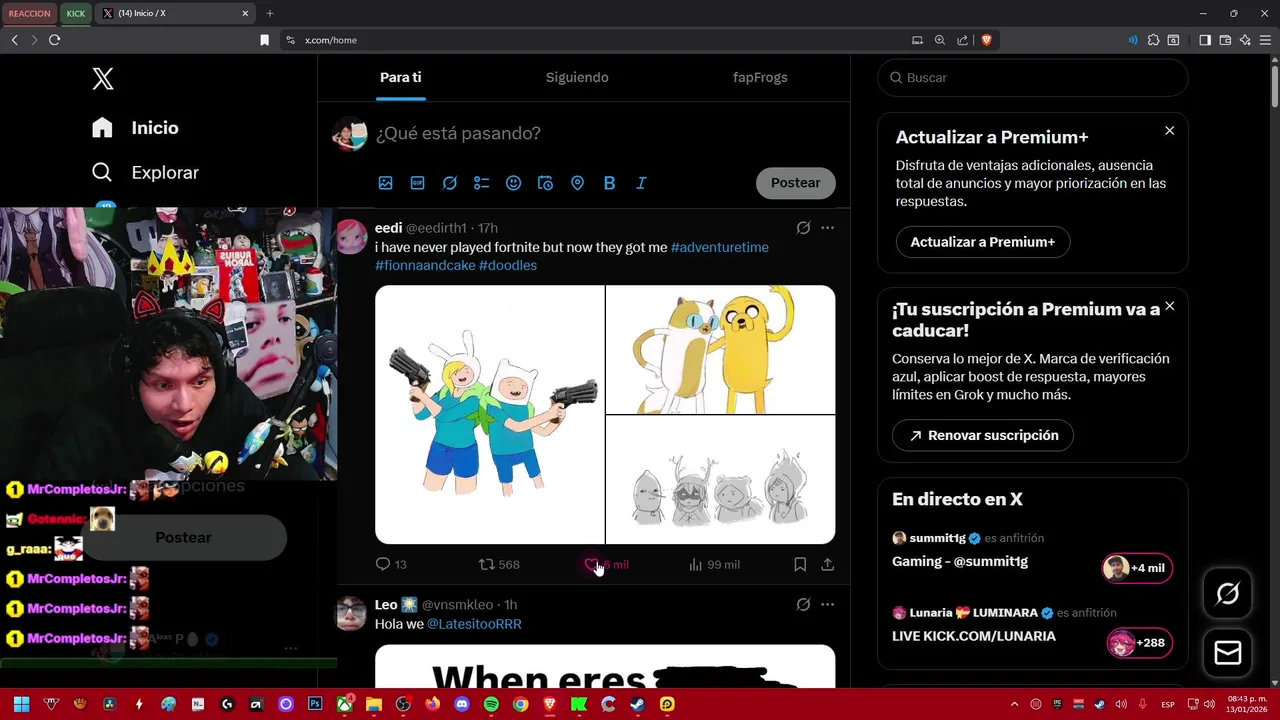Share eedi's post with share icon

coord(827,565)
